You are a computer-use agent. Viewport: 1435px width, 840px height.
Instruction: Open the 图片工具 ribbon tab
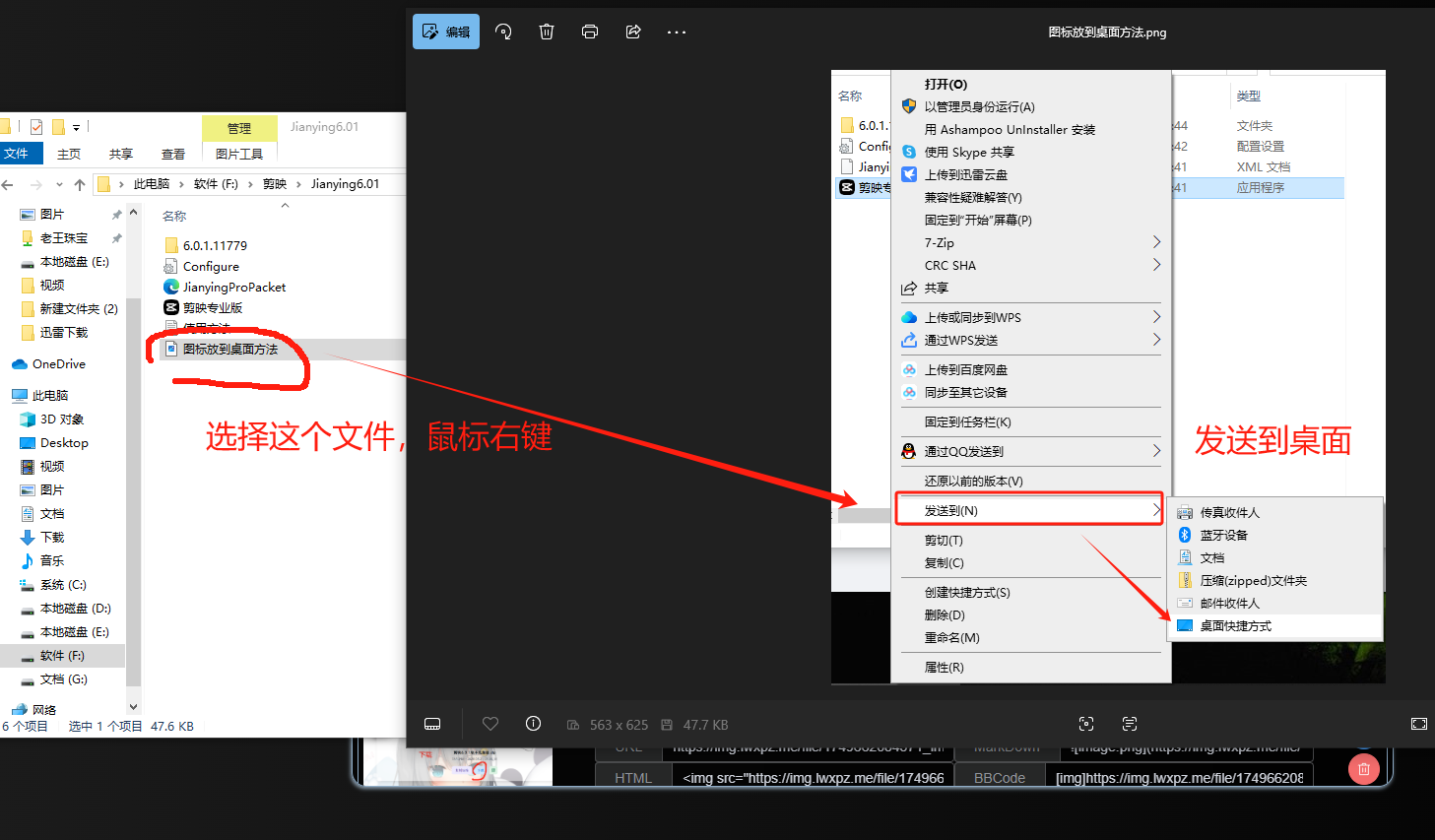point(239,154)
